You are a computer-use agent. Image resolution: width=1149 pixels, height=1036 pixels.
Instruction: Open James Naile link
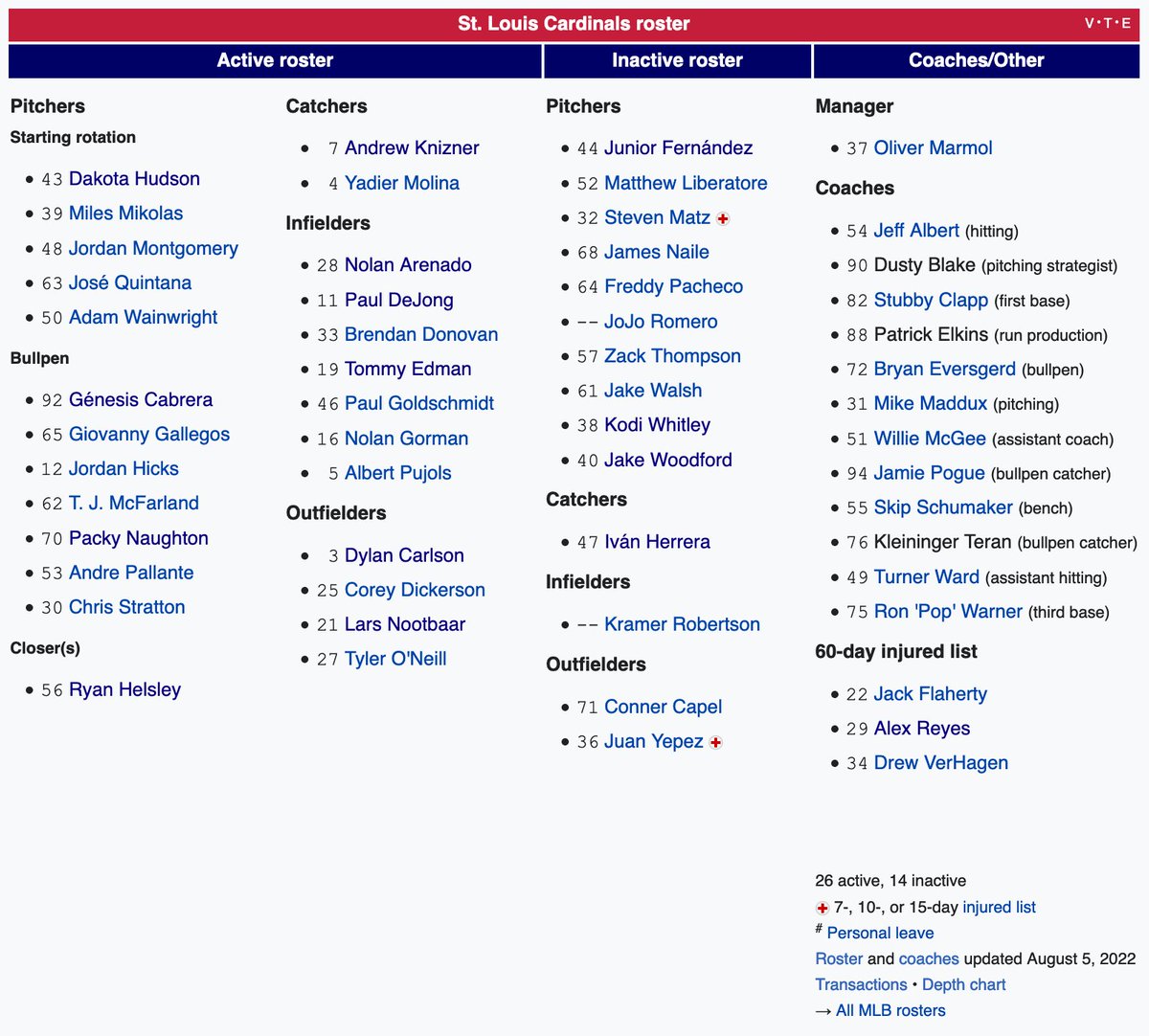[x=657, y=253]
